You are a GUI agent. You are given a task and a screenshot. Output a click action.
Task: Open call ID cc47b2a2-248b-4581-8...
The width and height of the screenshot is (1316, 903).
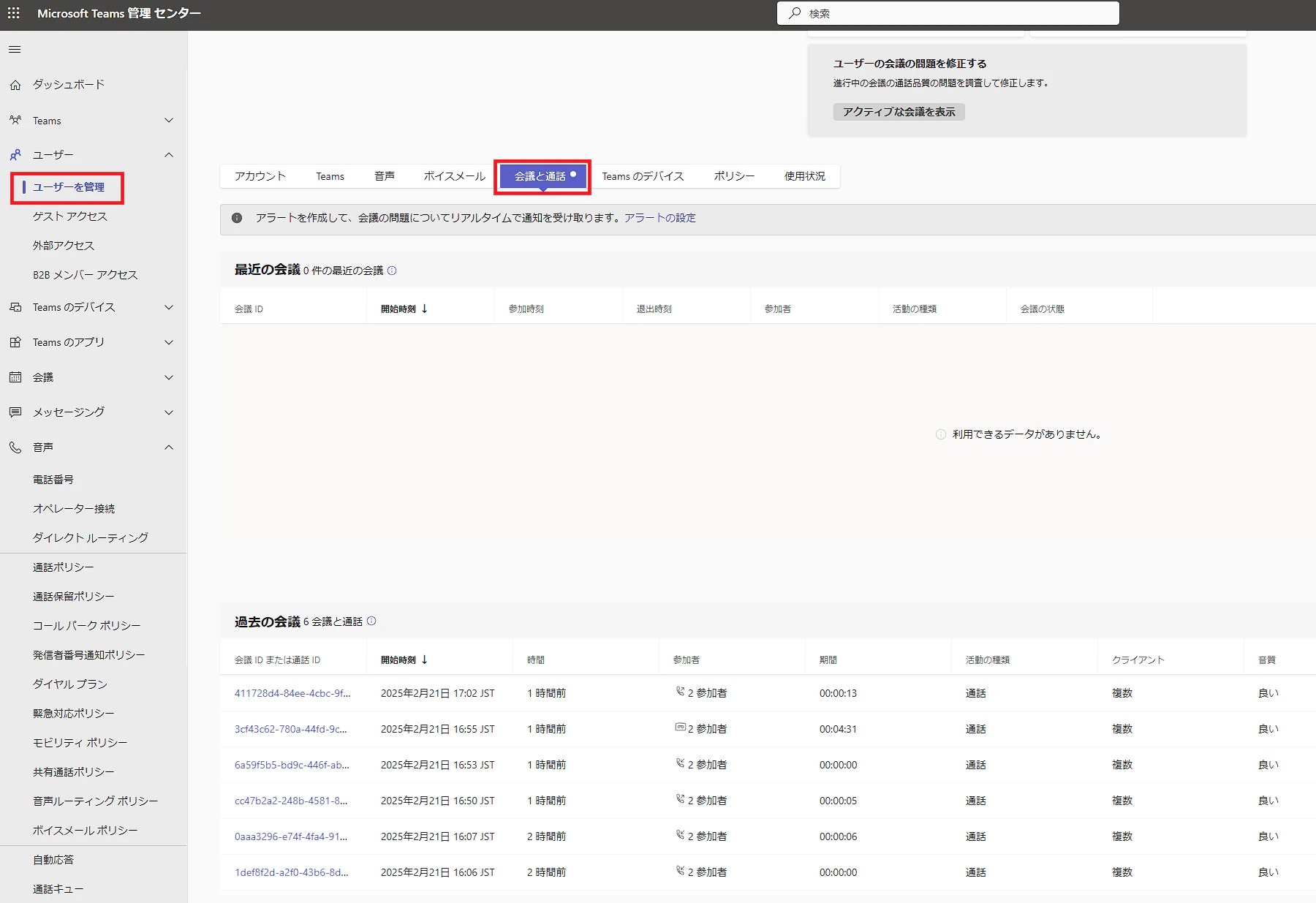click(291, 801)
